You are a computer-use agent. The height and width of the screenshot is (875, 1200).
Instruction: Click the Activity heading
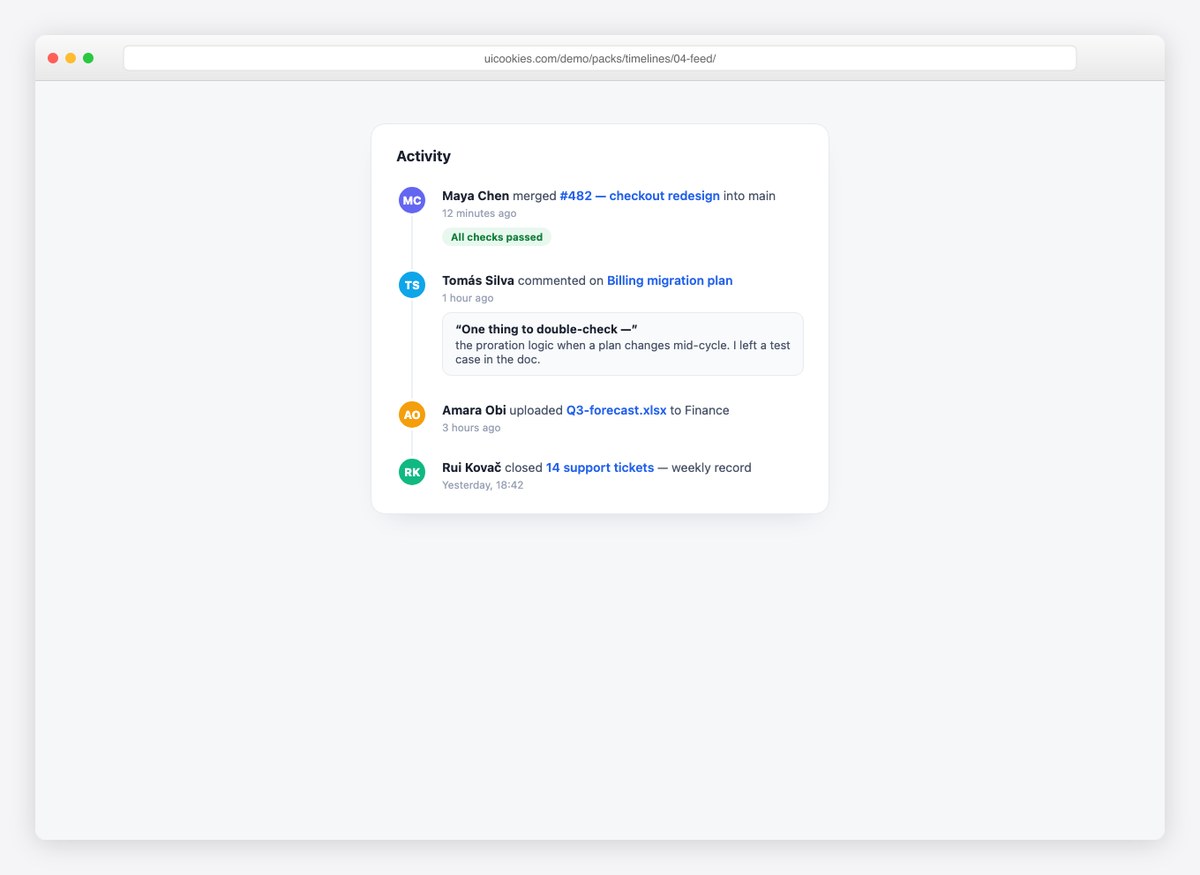424,156
